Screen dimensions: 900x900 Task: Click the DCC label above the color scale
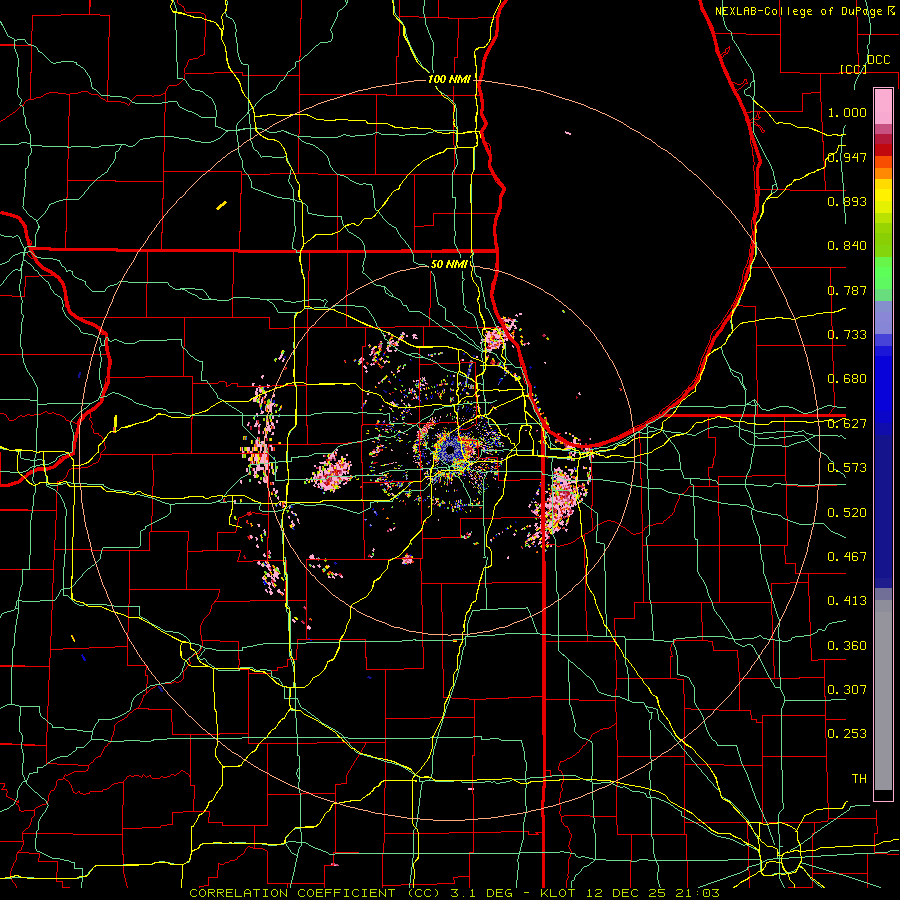(x=878, y=60)
